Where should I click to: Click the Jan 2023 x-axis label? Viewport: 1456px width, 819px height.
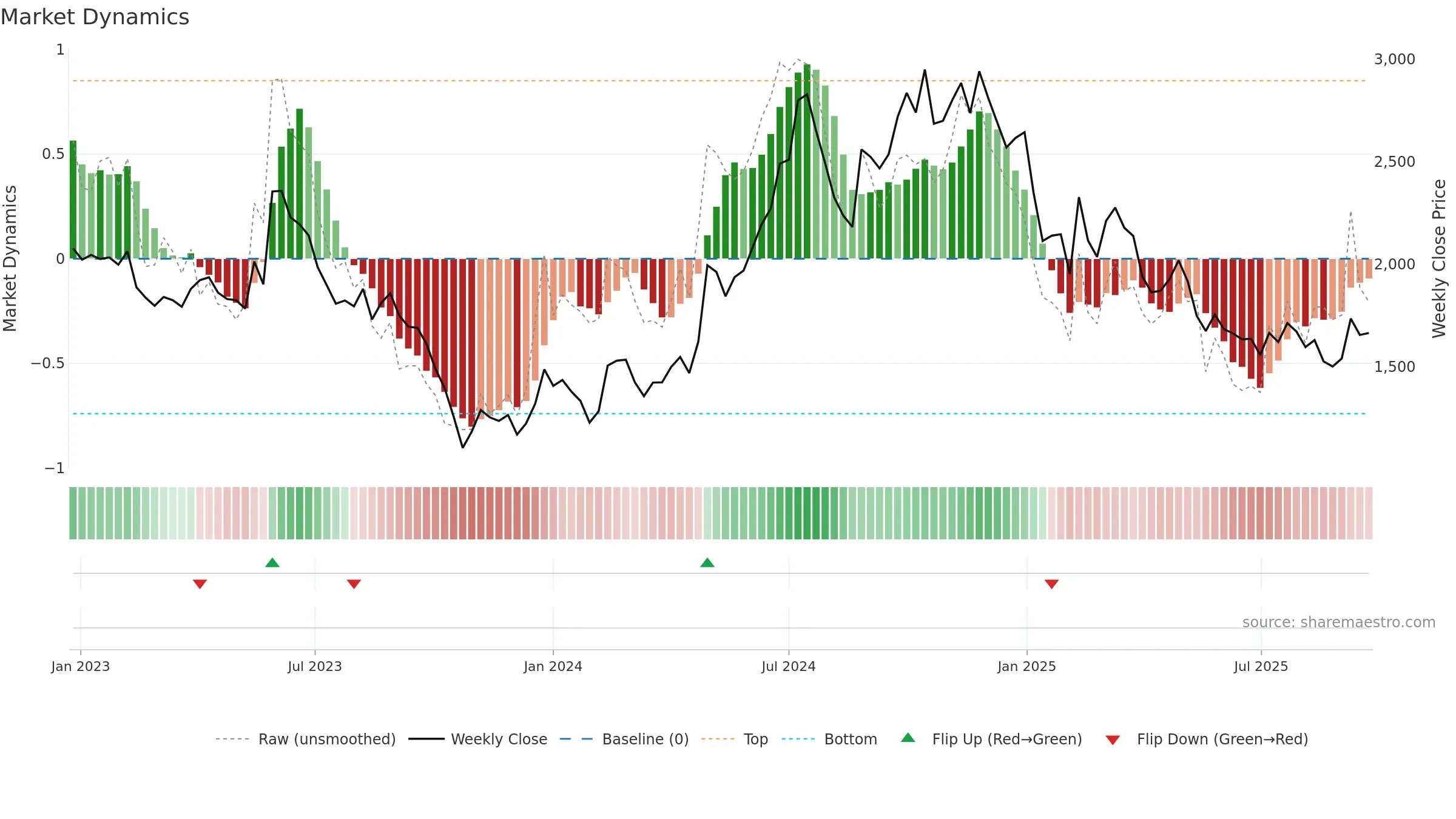pos(81,666)
